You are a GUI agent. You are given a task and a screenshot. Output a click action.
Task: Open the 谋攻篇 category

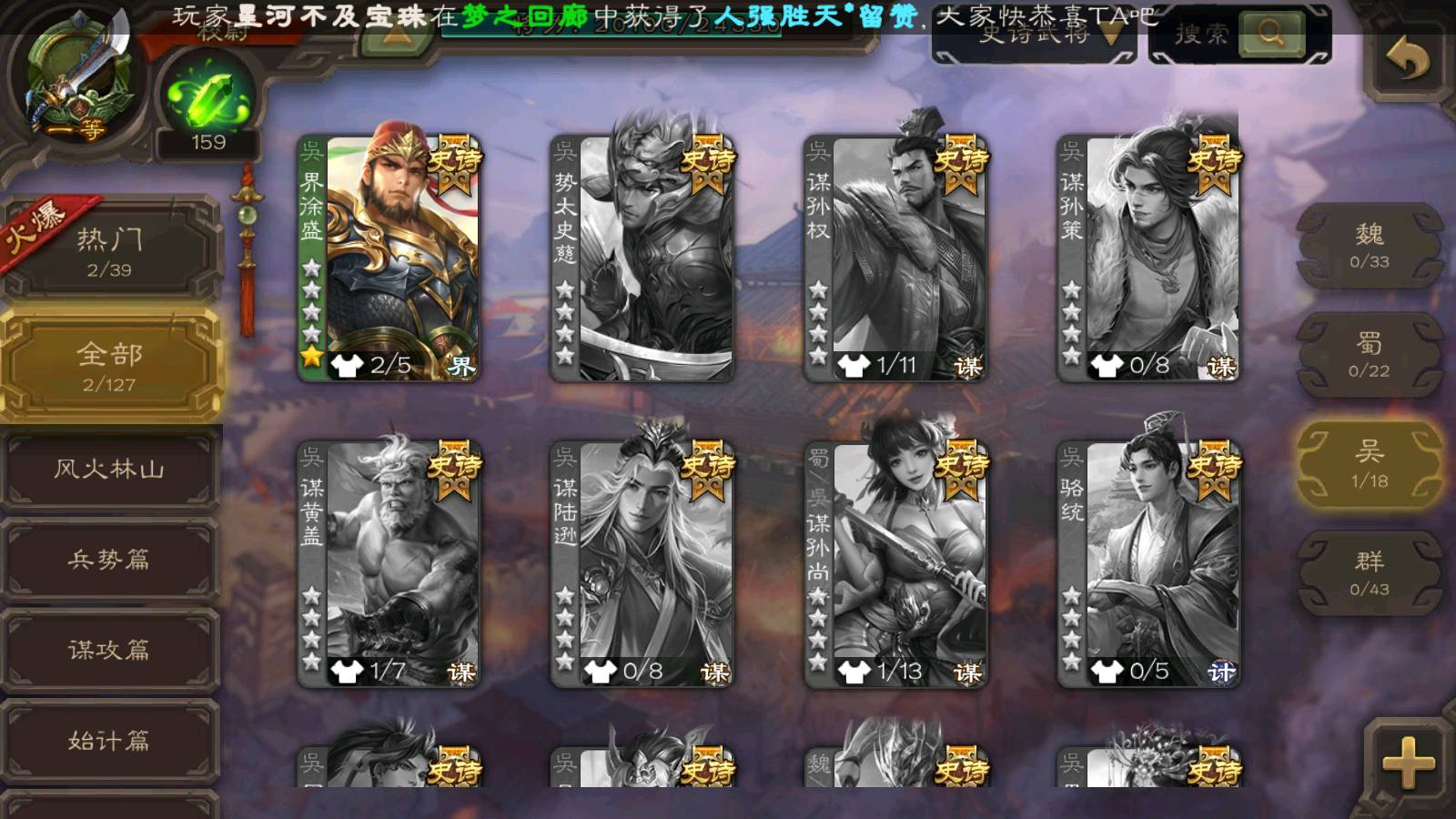tap(109, 649)
